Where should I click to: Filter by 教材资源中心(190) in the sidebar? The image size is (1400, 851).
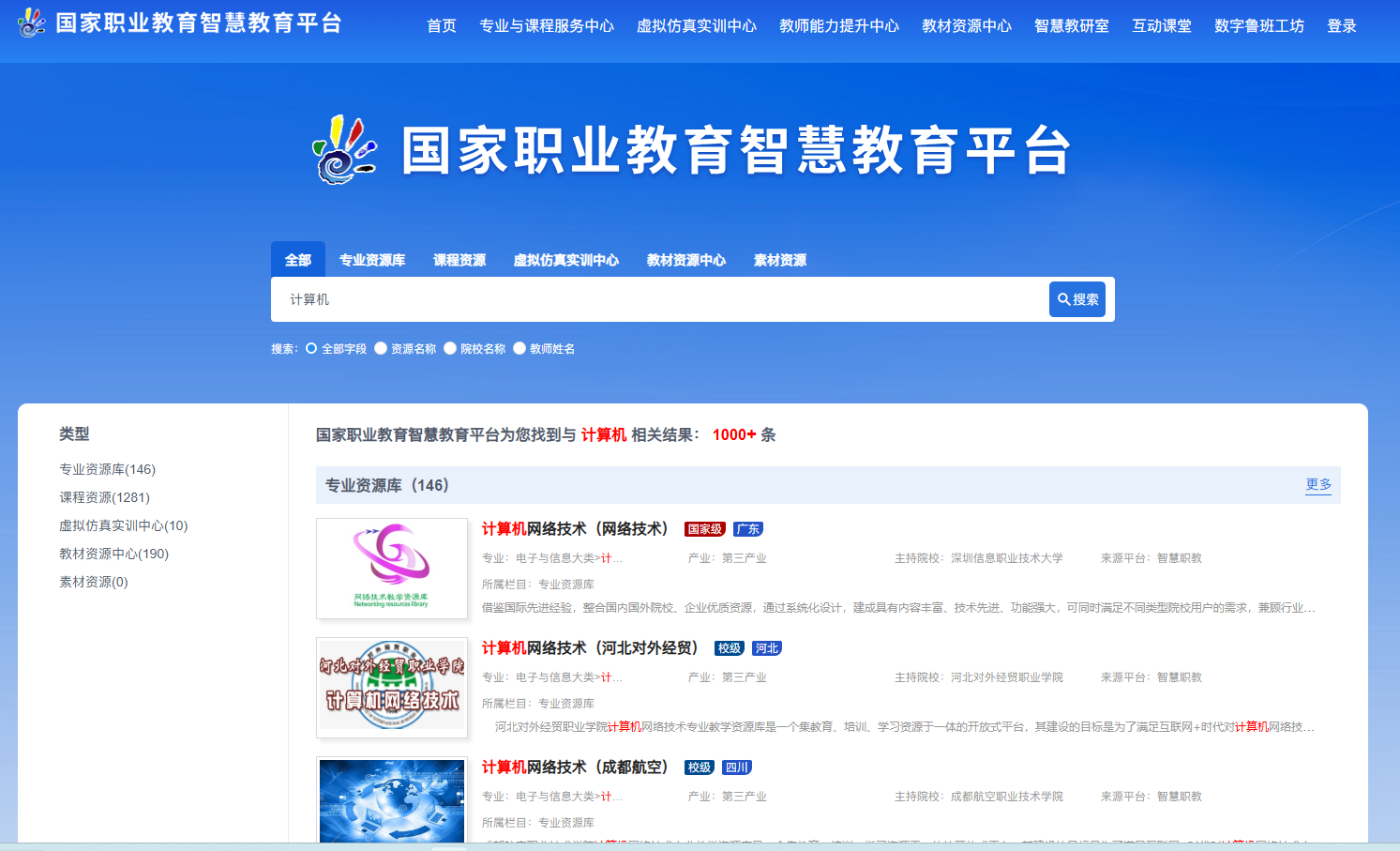pyautogui.click(x=114, y=554)
